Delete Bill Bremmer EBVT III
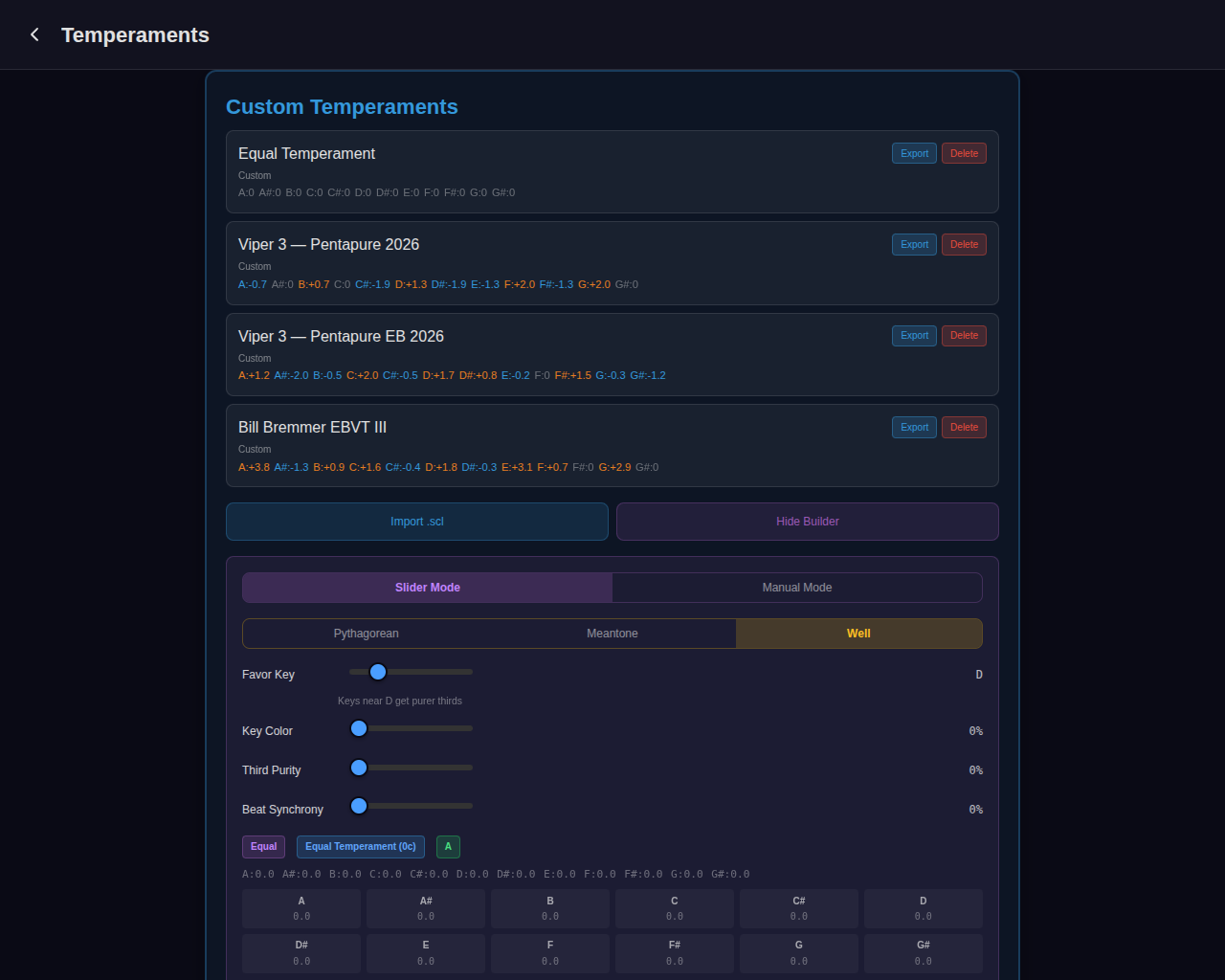 pos(964,427)
